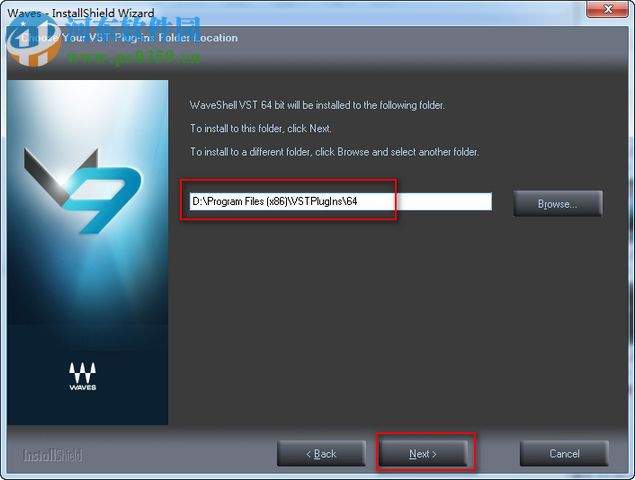Image resolution: width=635 pixels, height=480 pixels.
Task: Click the Next button to continue installation
Action: click(423, 453)
